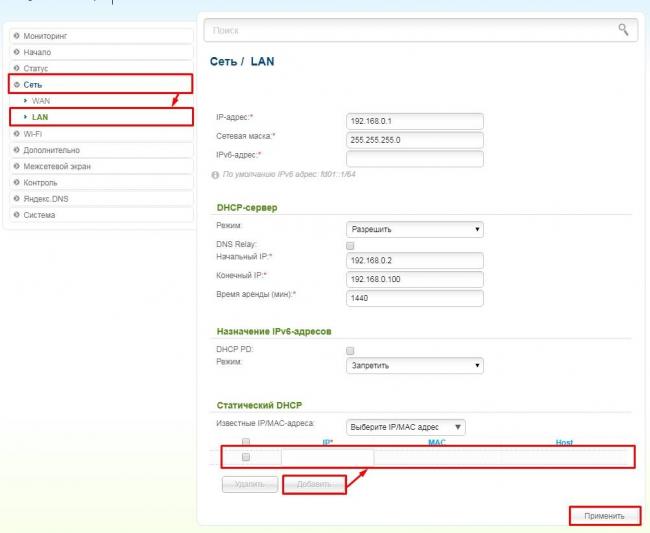Tick the checkbox in the static DHCP row
Image resolution: width=650 pixels, height=533 pixels.
point(246,457)
